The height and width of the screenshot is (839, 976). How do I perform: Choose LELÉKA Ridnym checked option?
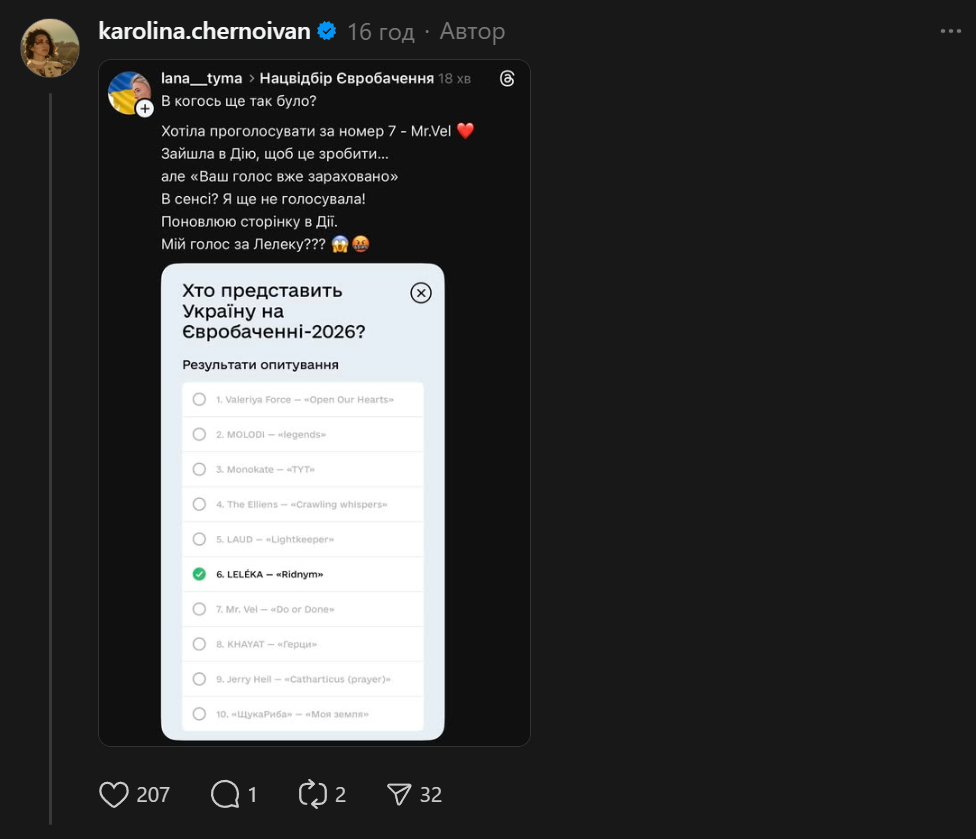pos(199,574)
